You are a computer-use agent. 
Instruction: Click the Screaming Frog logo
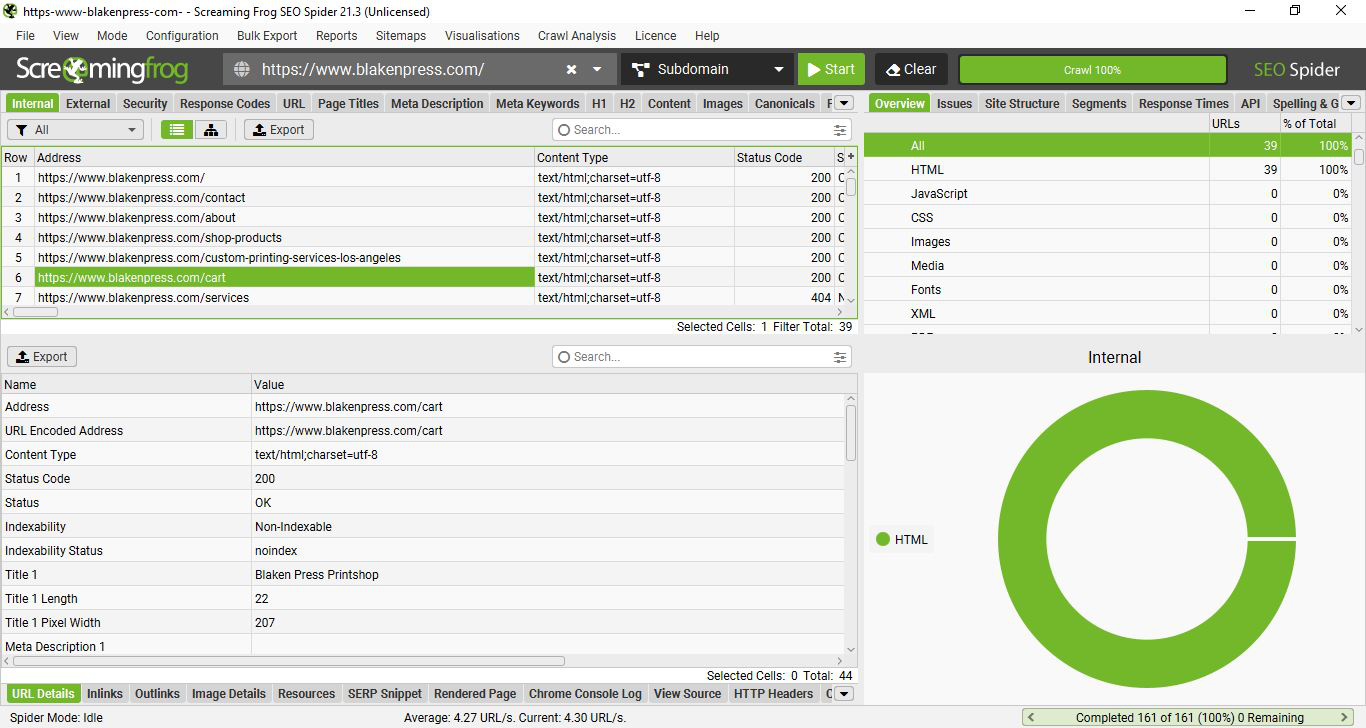102,70
